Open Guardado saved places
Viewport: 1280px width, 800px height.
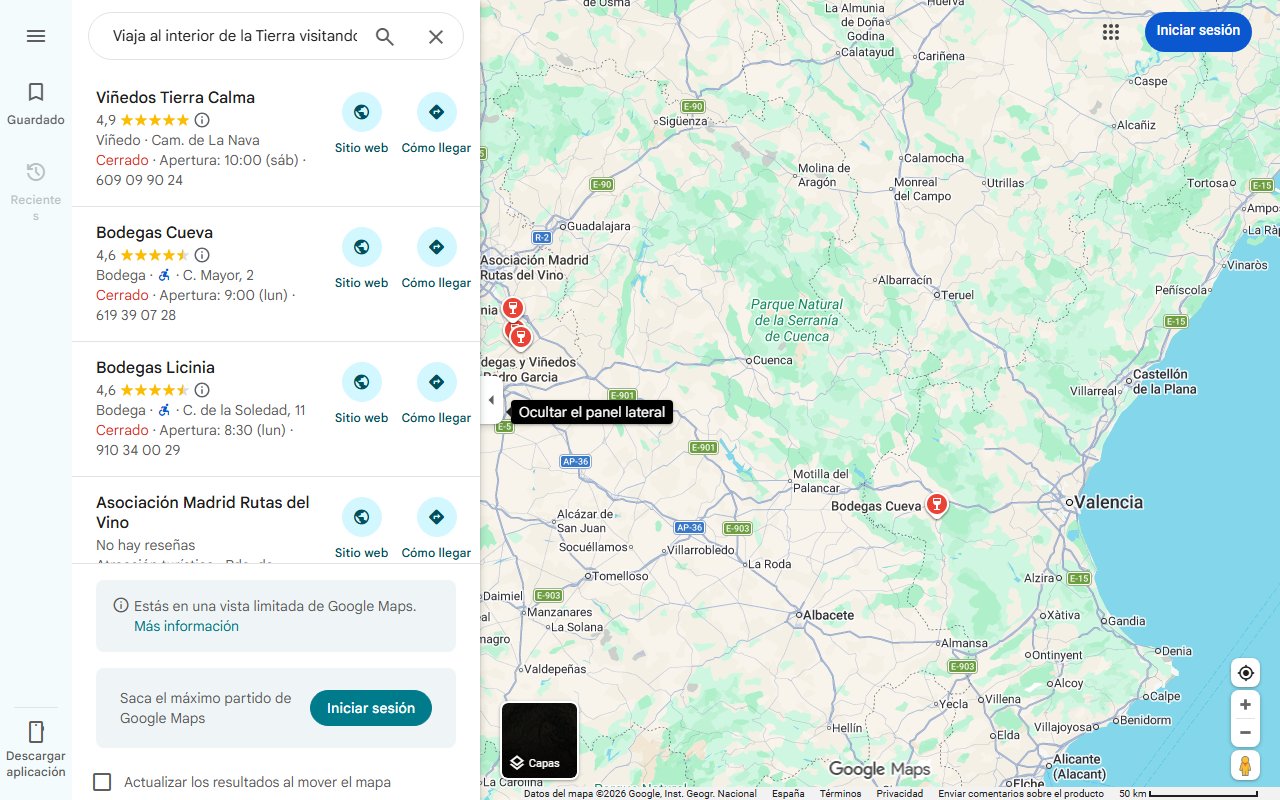click(x=36, y=104)
